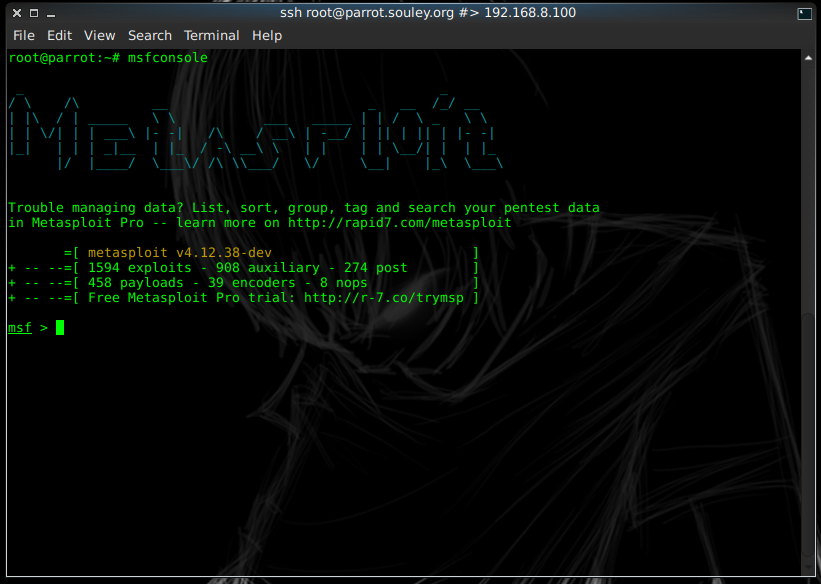
Task: Maximize the terminal window using square icon
Action: (34, 13)
